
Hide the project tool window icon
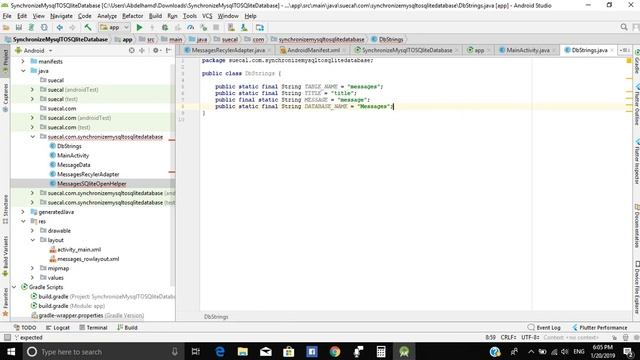(169, 51)
